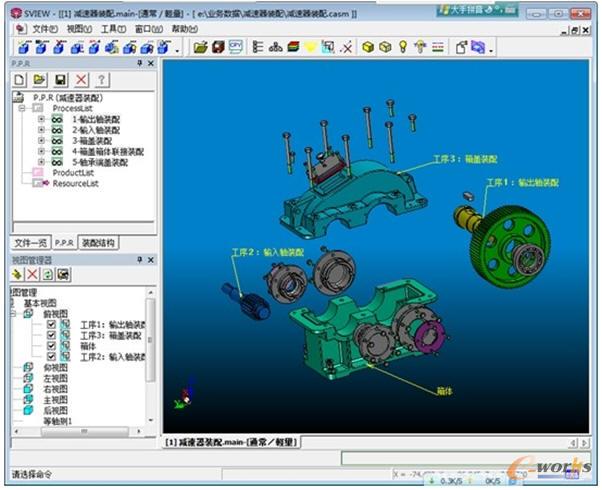Viewport: 602px width, 490px height.
Task: Expand the 4-箱盖箱体联接装配 process node
Action: [41, 151]
